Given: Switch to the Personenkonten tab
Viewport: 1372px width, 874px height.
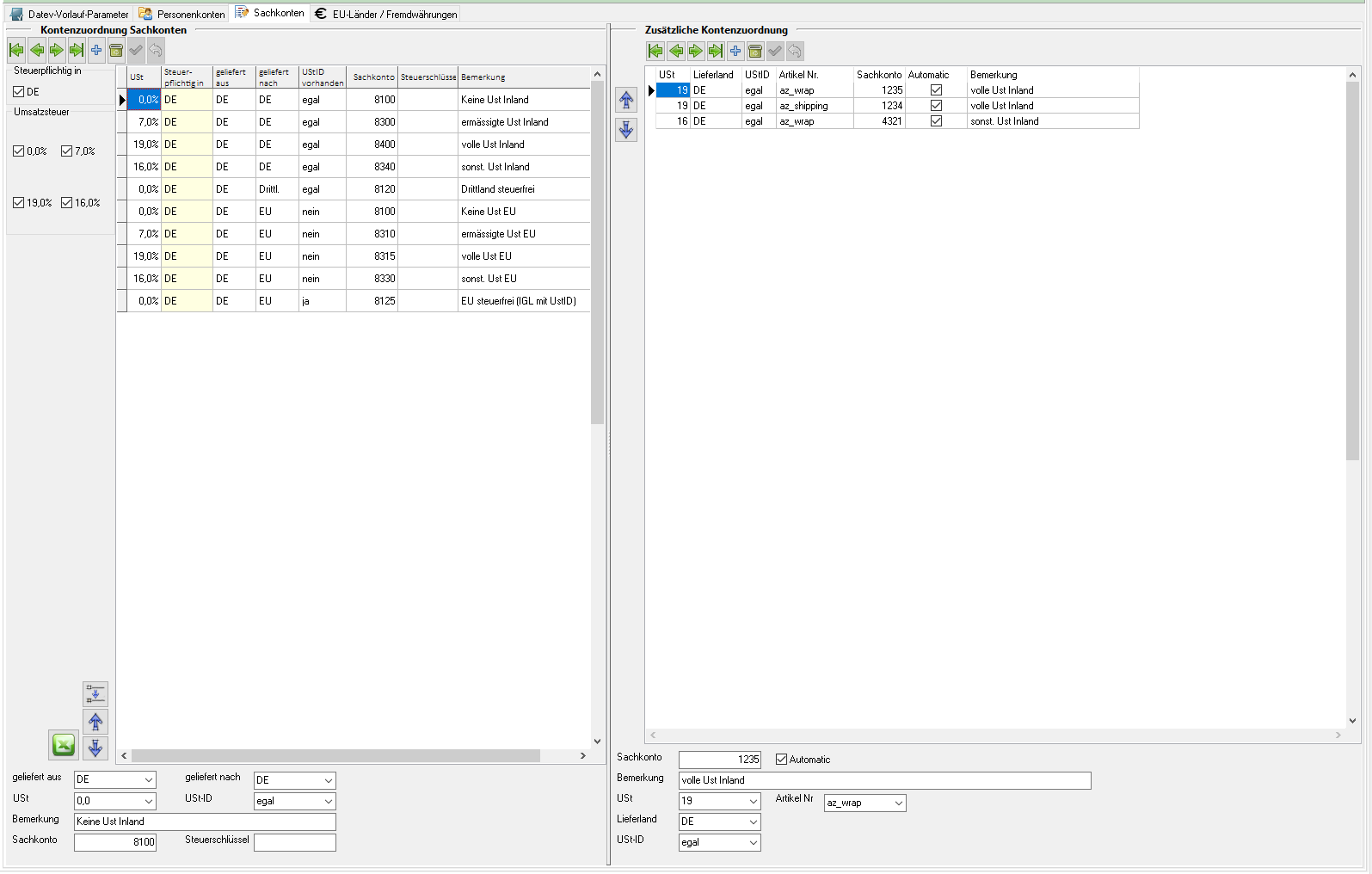Looking at the screenshot, I should click(x=182, y=14).
